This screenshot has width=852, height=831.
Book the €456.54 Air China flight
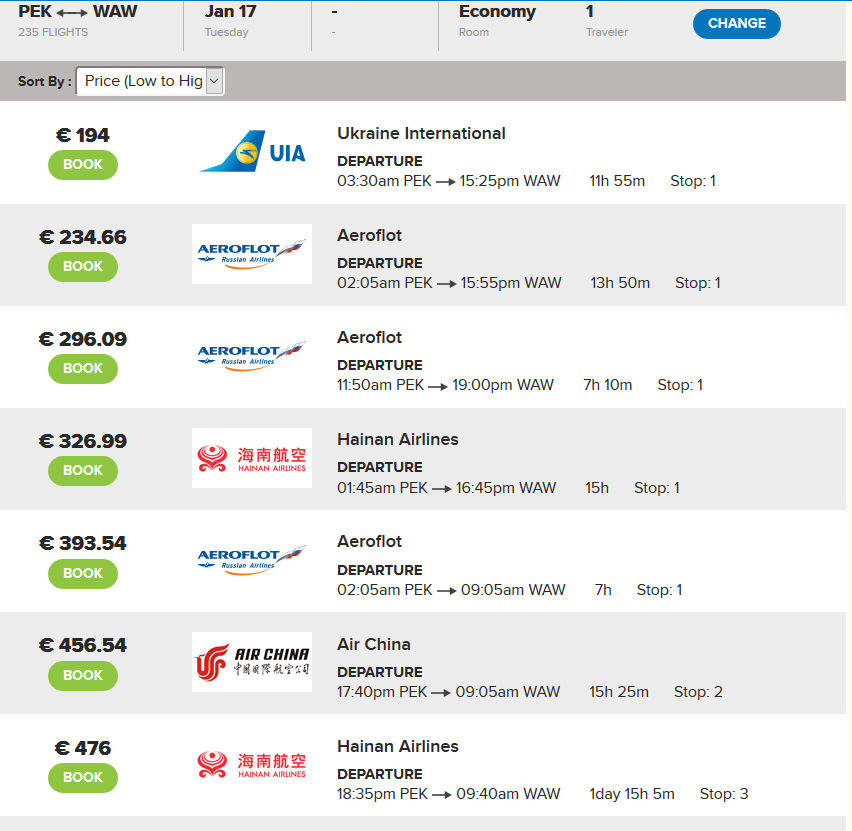[83, 676]
